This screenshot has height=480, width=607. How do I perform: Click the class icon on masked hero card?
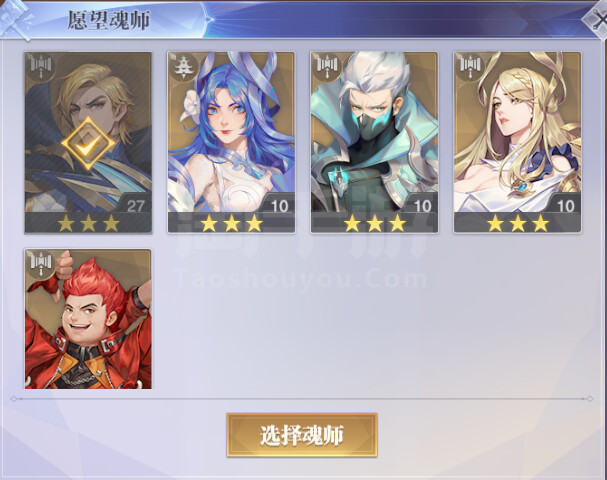328,67
